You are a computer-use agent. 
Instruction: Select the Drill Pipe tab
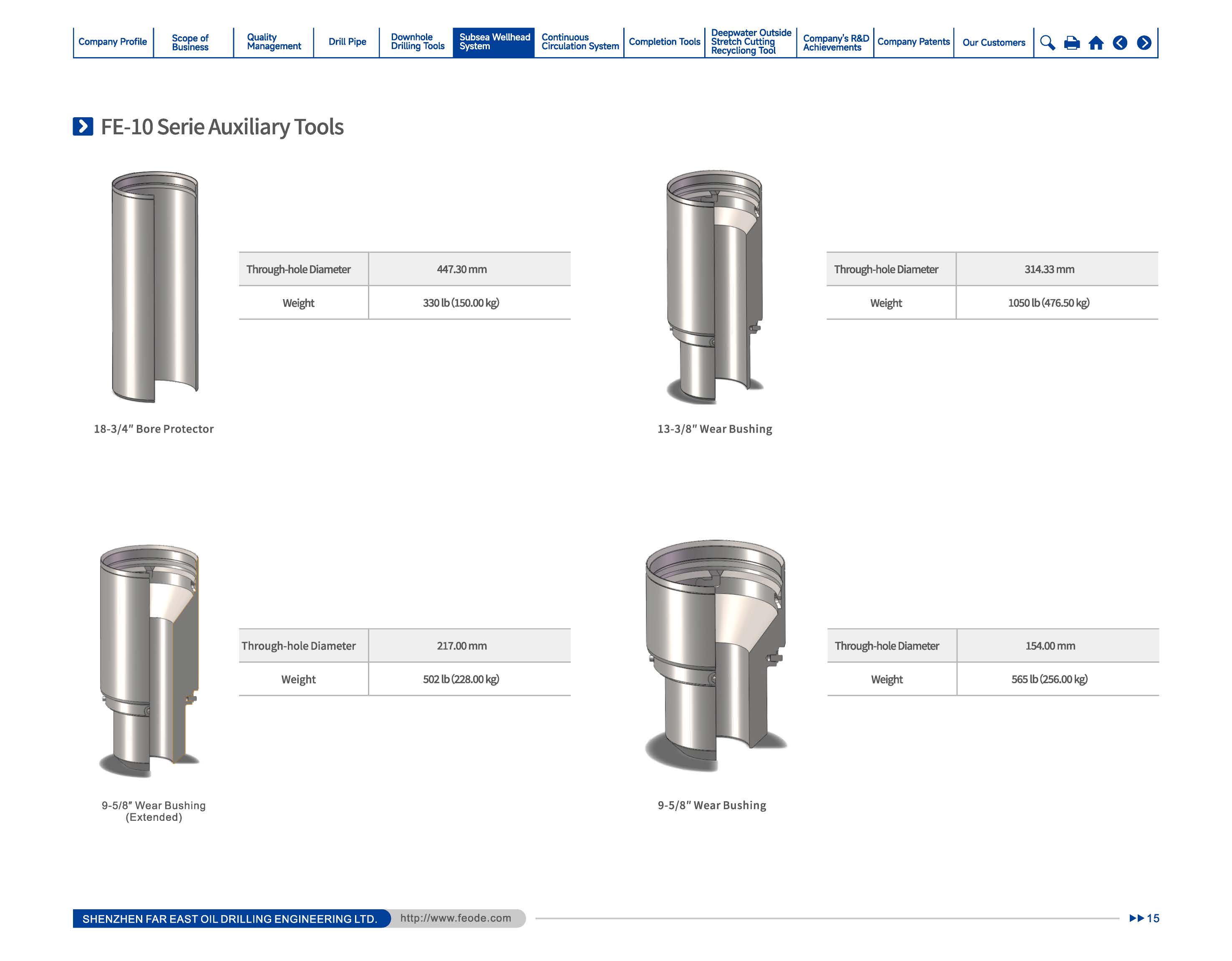347,42
